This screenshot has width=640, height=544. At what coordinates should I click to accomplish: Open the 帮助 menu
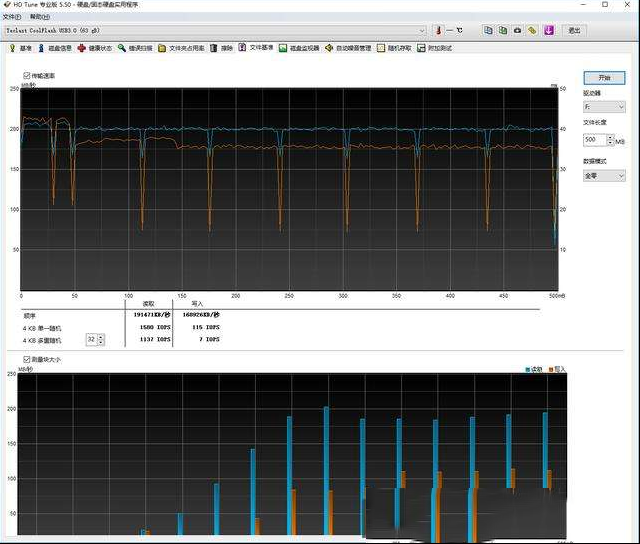(x=38, y=17)
